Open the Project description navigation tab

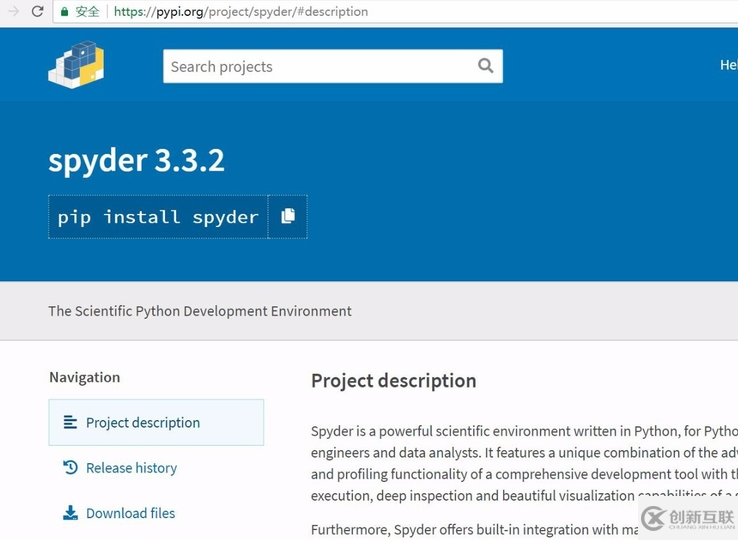tap(156, 422)
